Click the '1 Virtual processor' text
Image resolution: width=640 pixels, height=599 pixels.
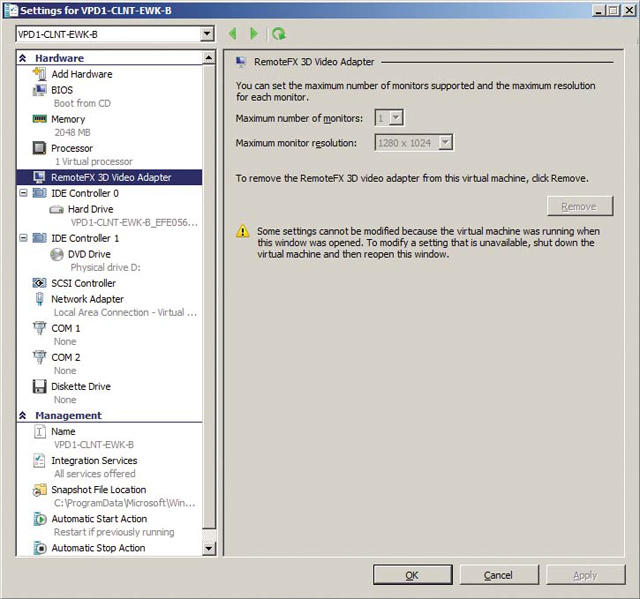coord(94,162)
